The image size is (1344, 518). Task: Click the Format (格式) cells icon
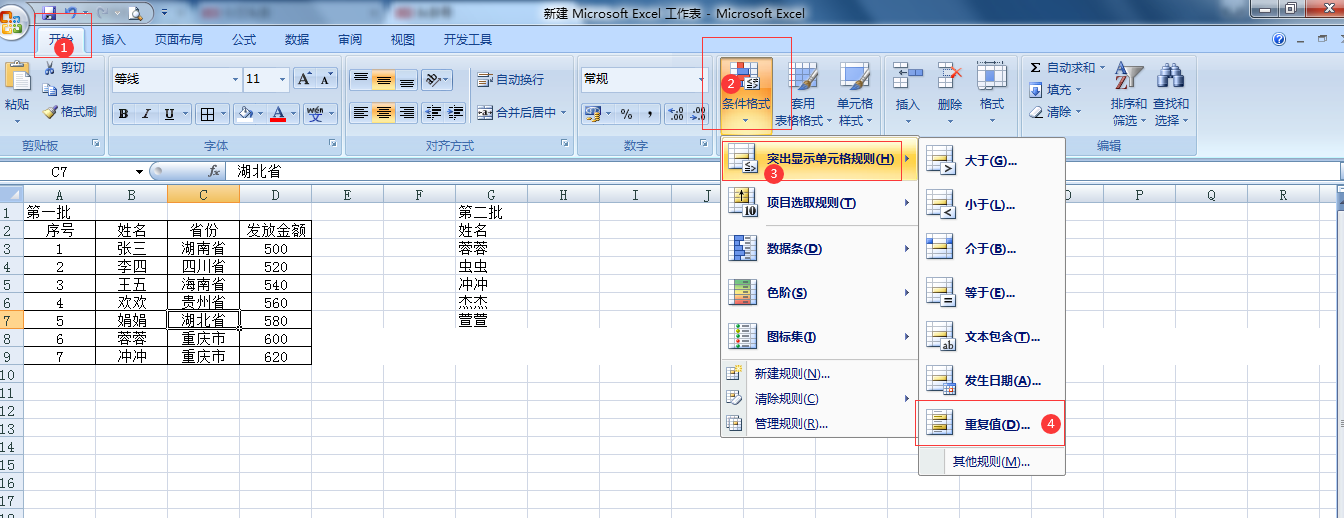[x=992, y=76]
